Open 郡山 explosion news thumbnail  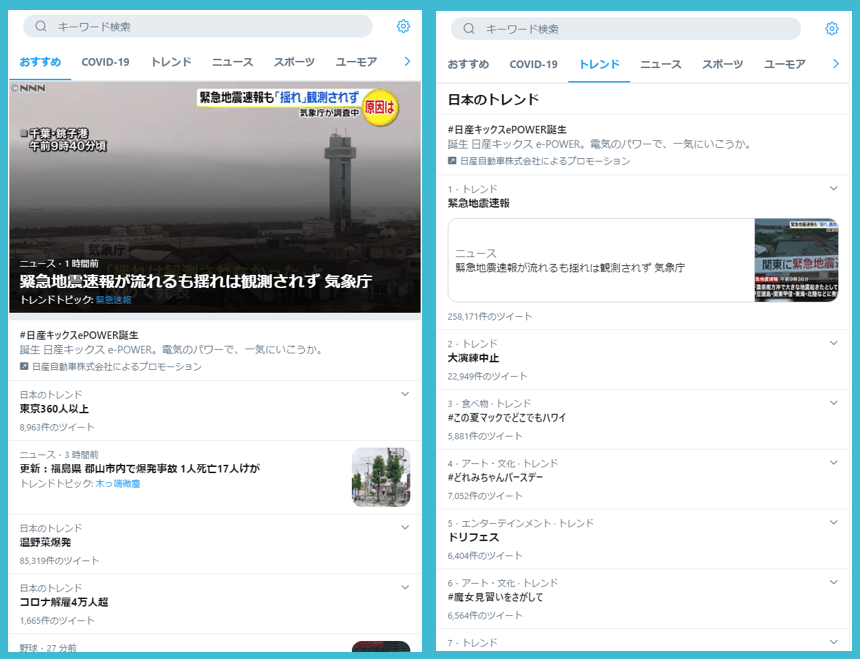[381, 476]
